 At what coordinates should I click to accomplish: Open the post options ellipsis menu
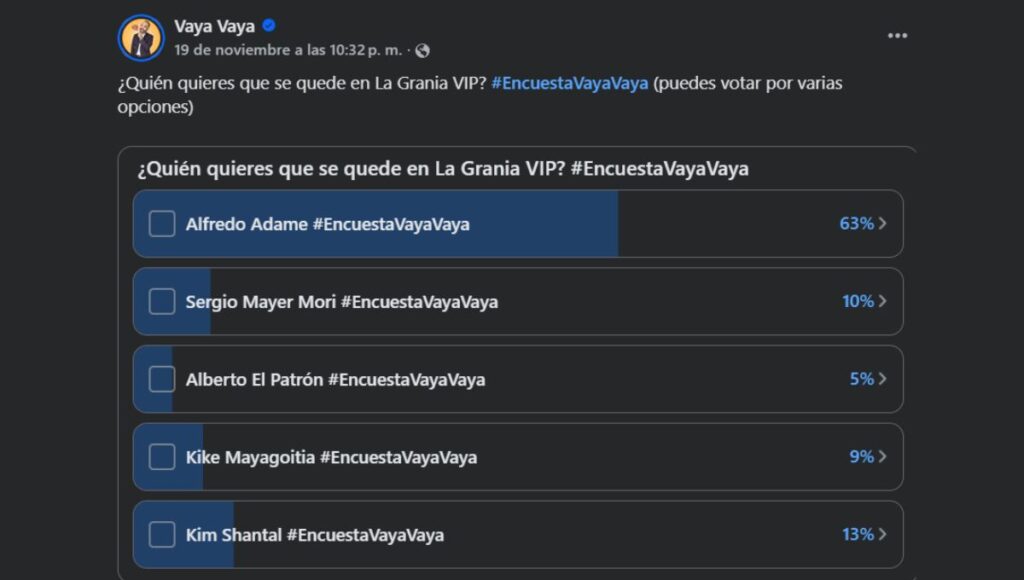click(x=897, y=34)
